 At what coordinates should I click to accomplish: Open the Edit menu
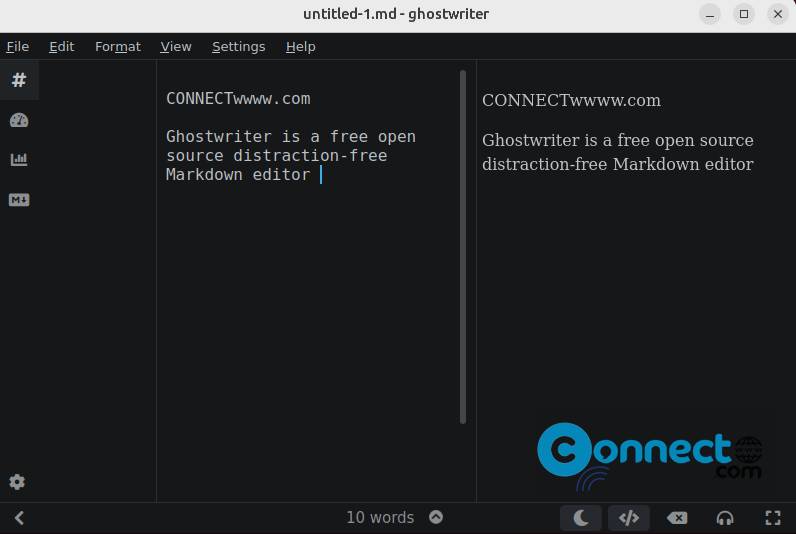pos(61,47)
